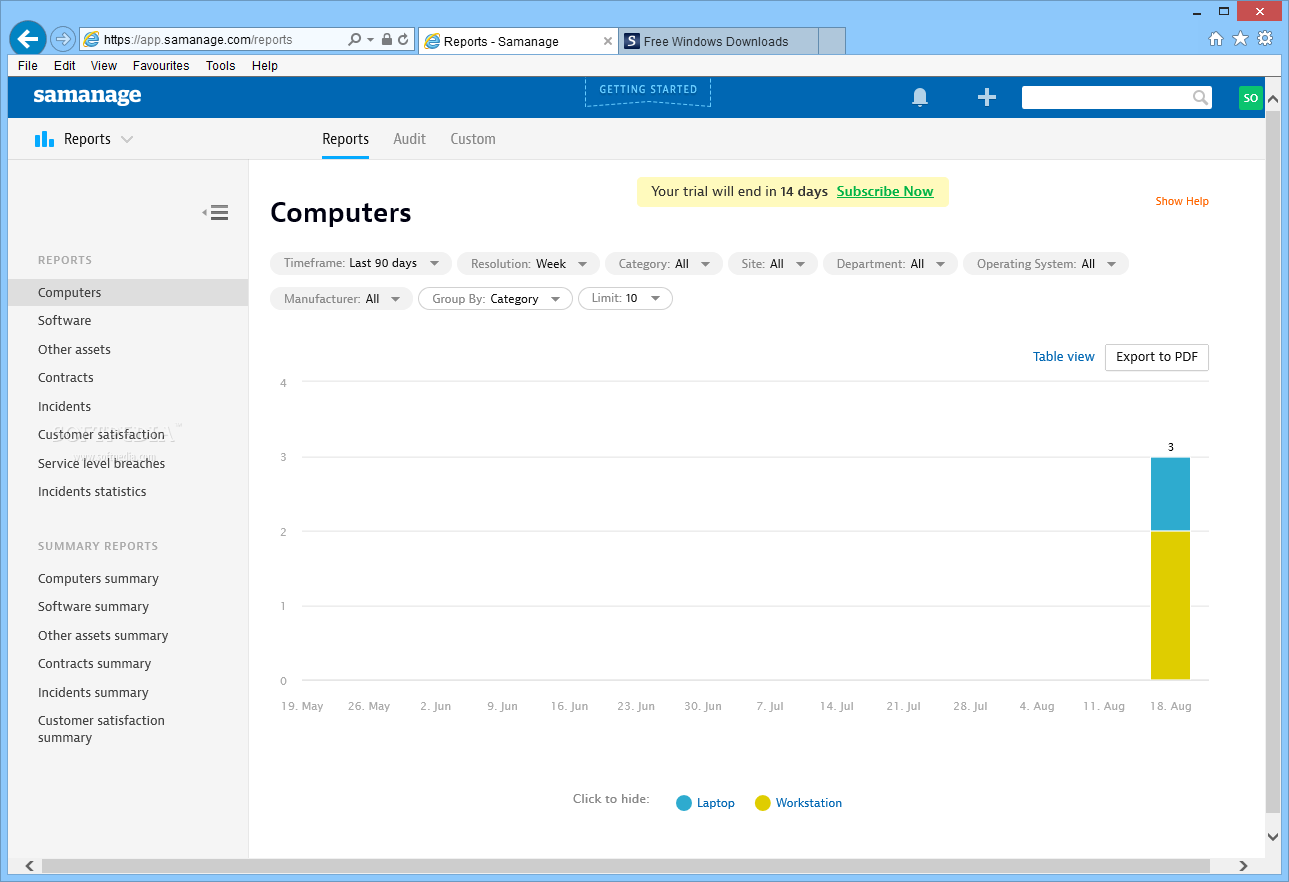This screenshot has width=1289, height=882.
Task: Click the address bar search magnifier icon
Action: click(x=354, y=40)
